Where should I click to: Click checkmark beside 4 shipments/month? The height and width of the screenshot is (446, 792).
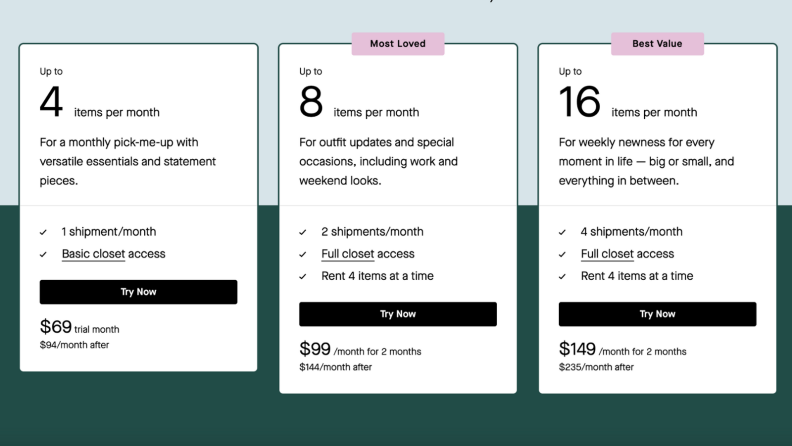click(562, 232)
